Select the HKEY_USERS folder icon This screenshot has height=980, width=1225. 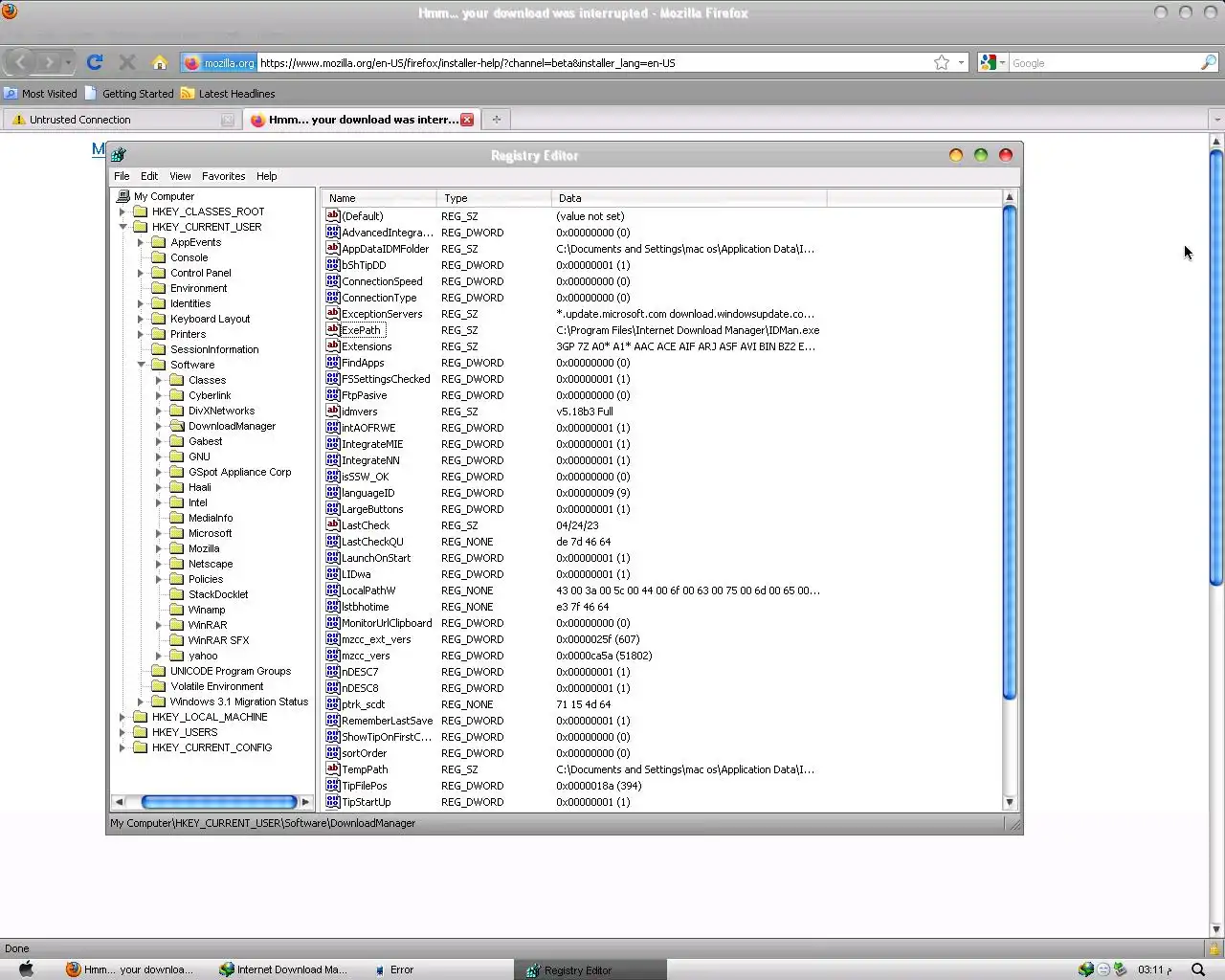[x=141, y=732]
